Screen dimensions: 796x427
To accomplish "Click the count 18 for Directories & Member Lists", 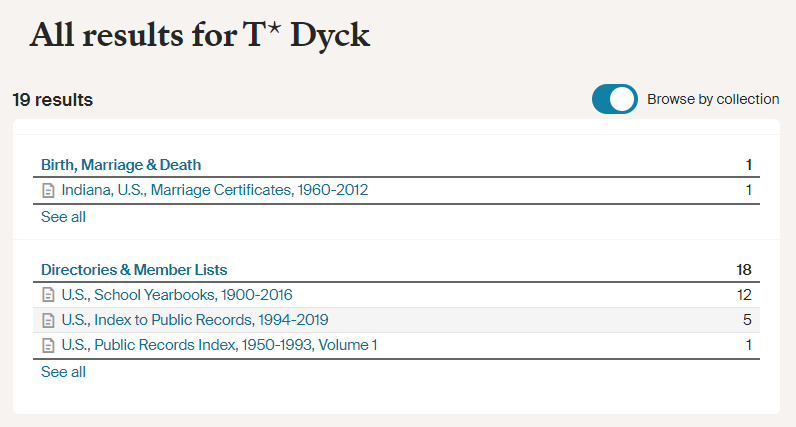I will point(744,270).
